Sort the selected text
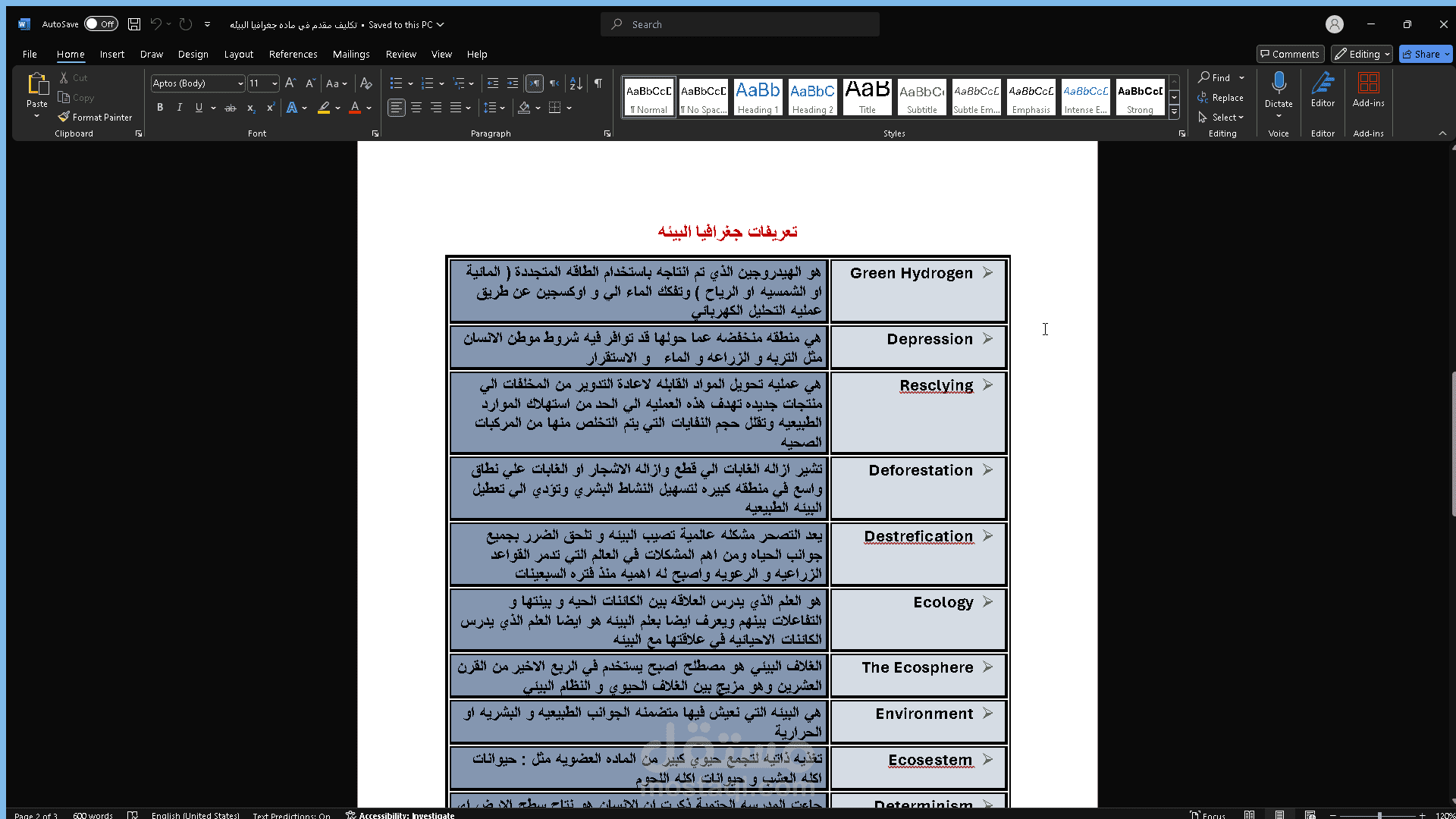The height and width of the screenshot is (819, 1456). pyautogui.click(x=576, y=83)
